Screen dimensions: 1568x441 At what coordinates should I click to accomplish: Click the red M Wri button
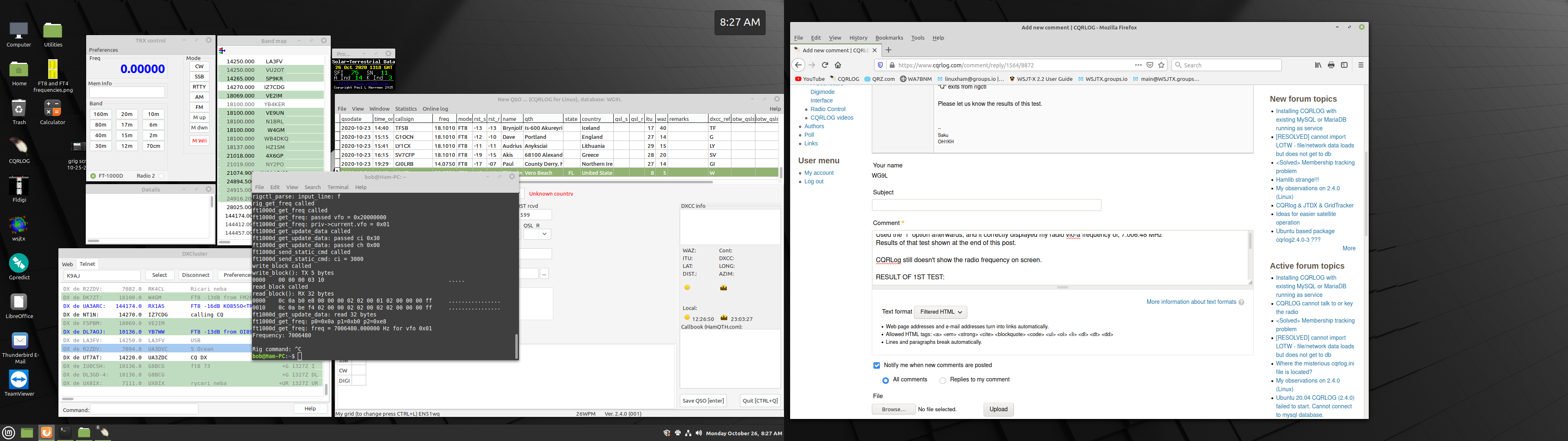[x=199, y=141]
